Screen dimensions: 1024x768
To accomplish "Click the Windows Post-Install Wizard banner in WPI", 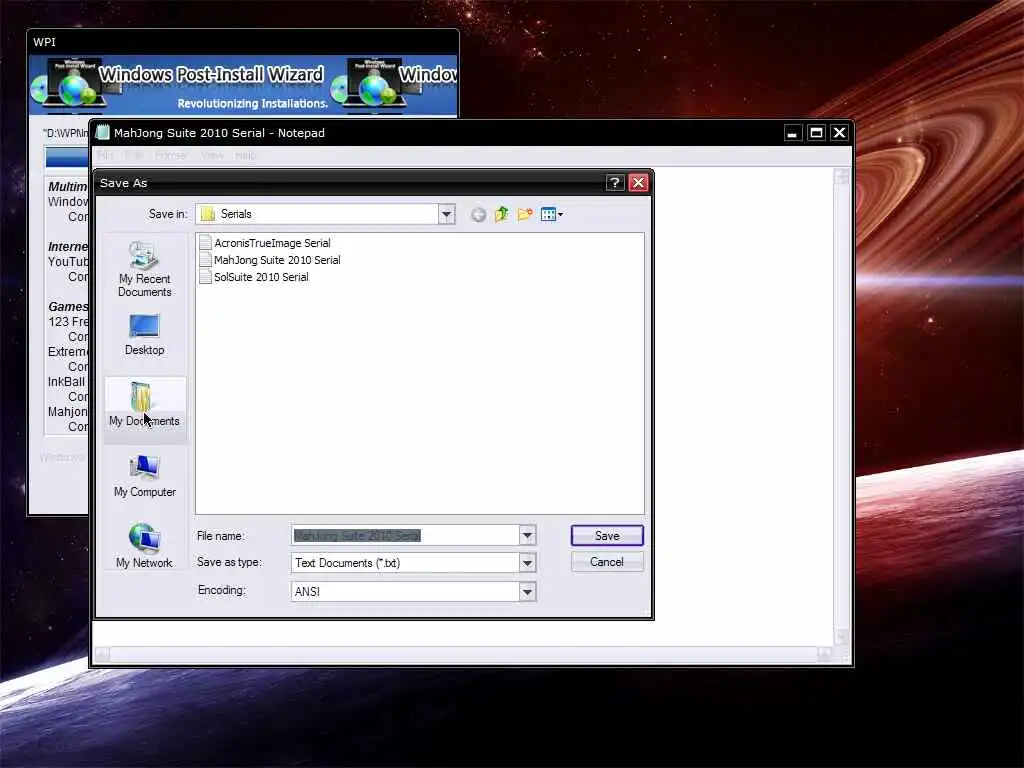I will pos(243,86).
